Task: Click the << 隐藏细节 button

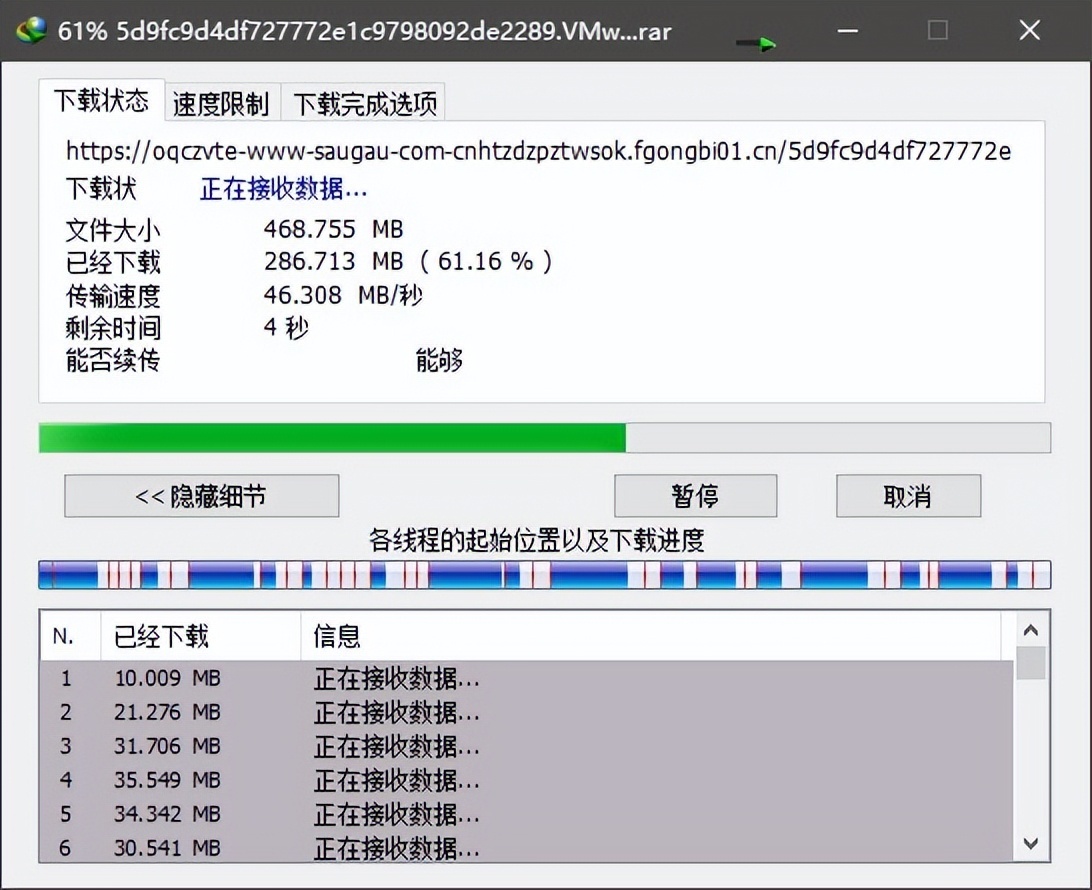Action: click(202, 496)
